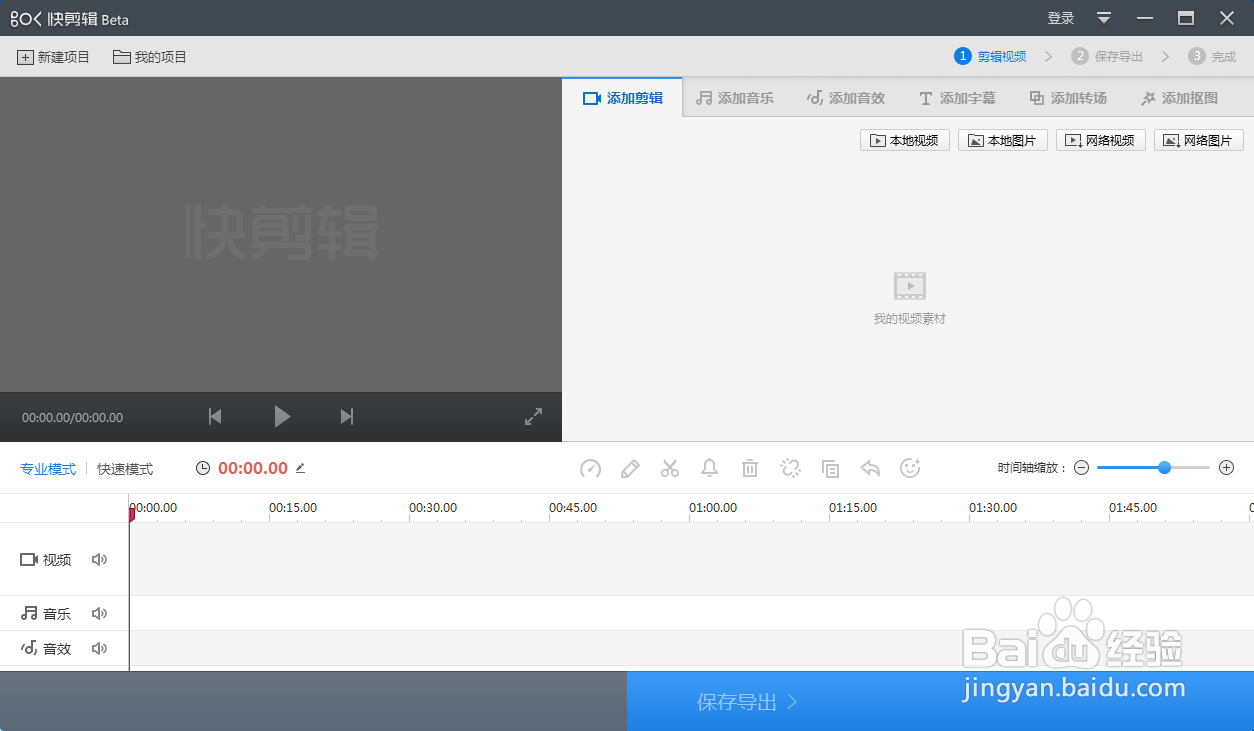
Task: Click the 音效 track label
Action: pyautogui.click(x=46, y=648)
